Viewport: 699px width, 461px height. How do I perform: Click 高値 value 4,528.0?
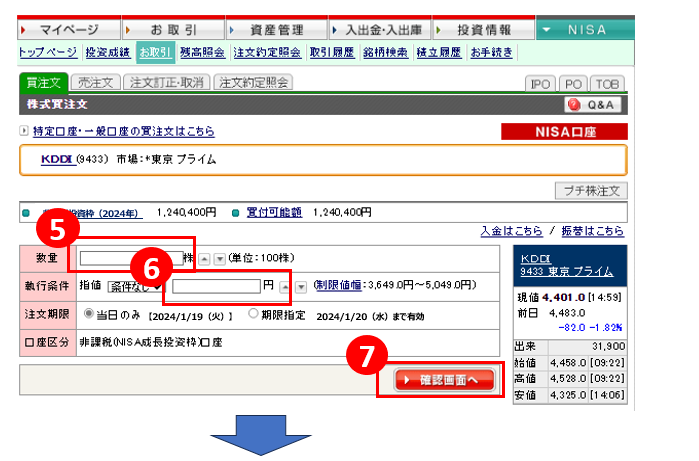(567, 379)
